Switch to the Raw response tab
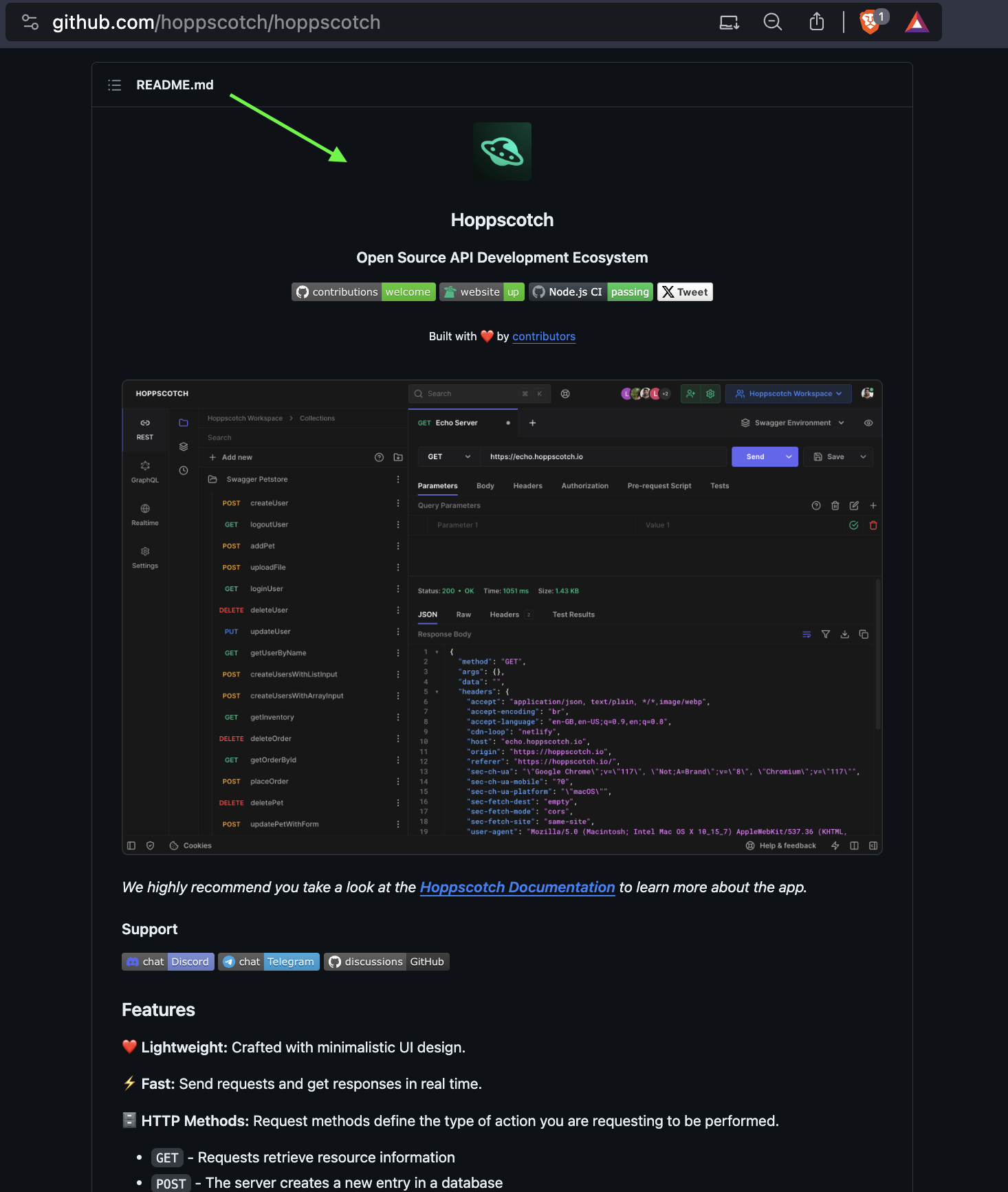Image resolution: width=1008 pixels, height=1192 pixels. [463, 615]
